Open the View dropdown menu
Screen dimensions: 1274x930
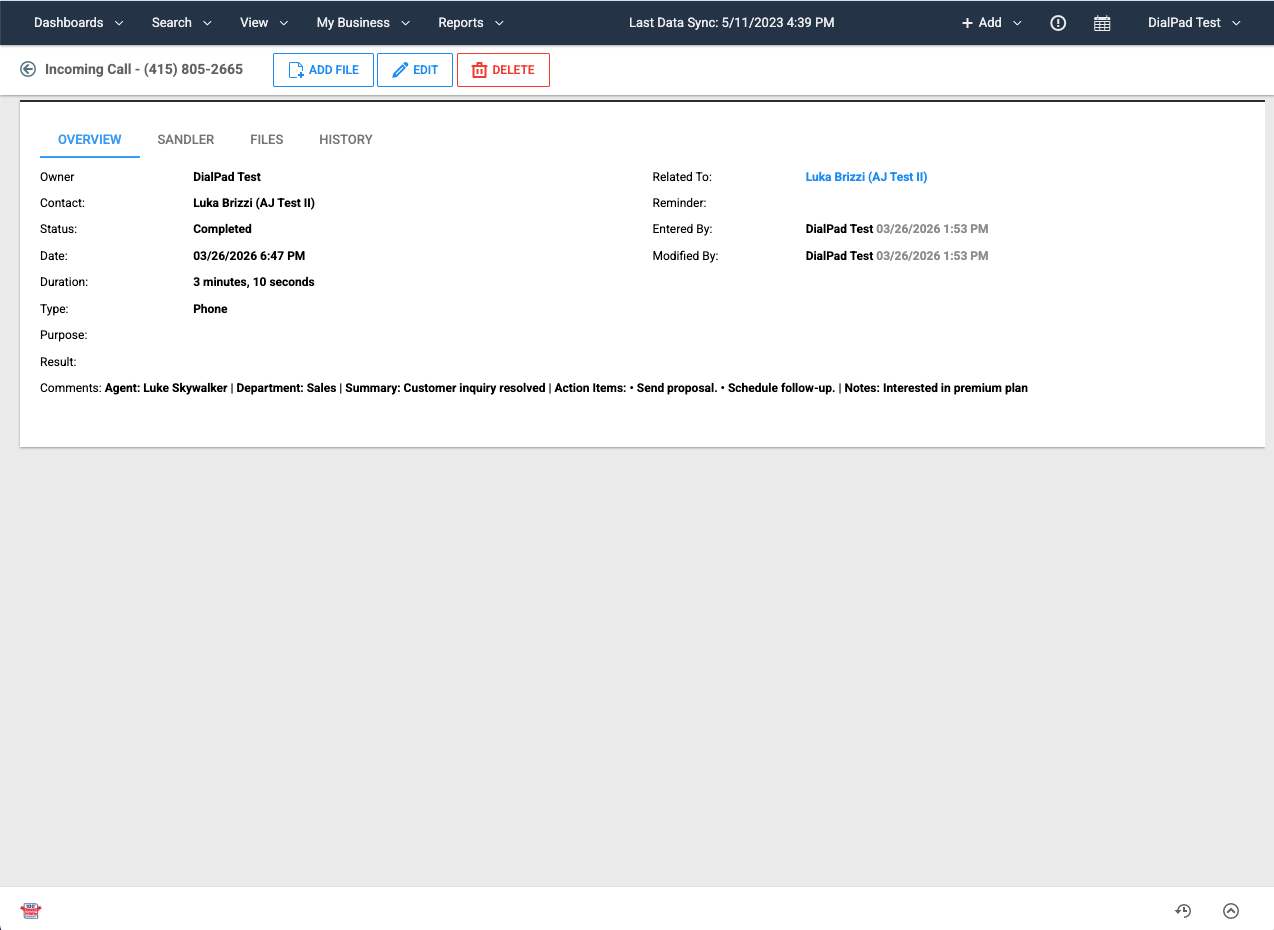click(264, 23)
